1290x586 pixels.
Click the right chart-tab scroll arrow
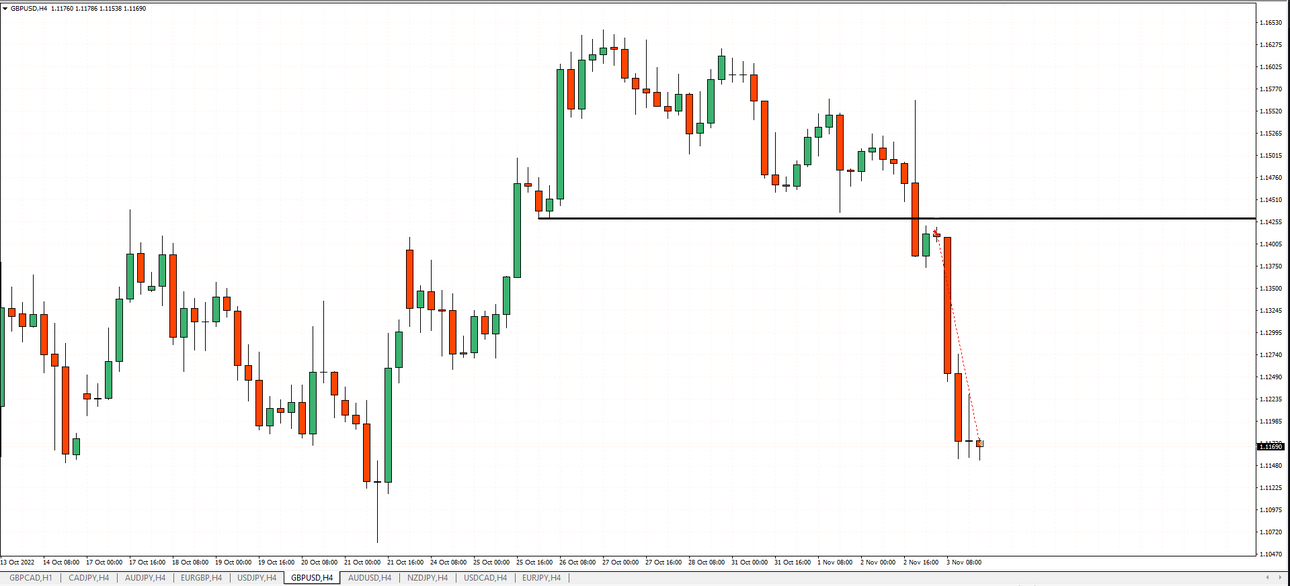click(x=1282, y=578)
